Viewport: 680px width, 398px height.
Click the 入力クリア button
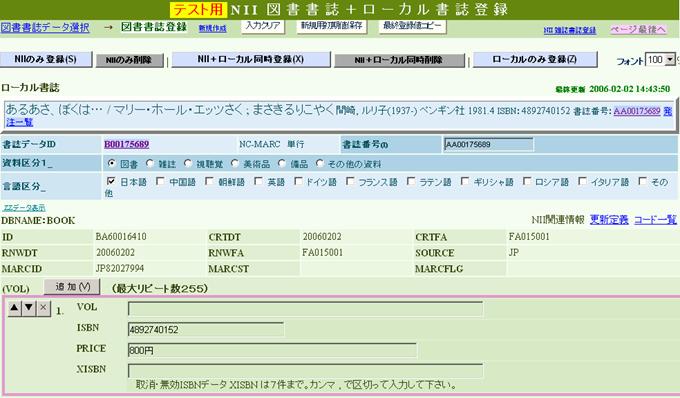click(x=263, y=26)
